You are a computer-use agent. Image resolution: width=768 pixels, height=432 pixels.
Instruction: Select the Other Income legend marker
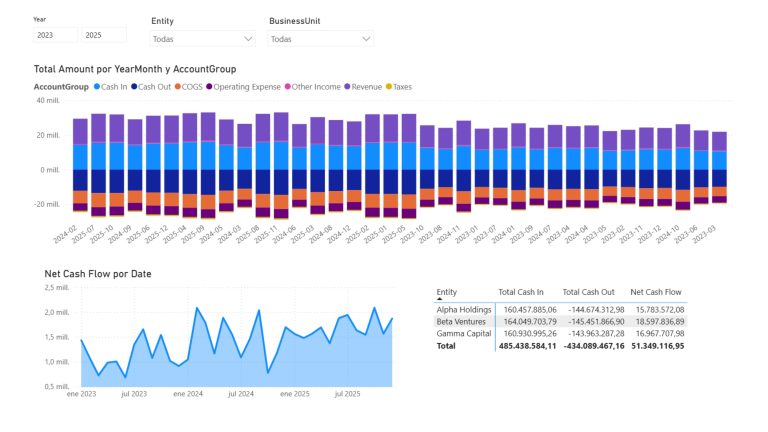pyautogui.click(x=287, y=87)
